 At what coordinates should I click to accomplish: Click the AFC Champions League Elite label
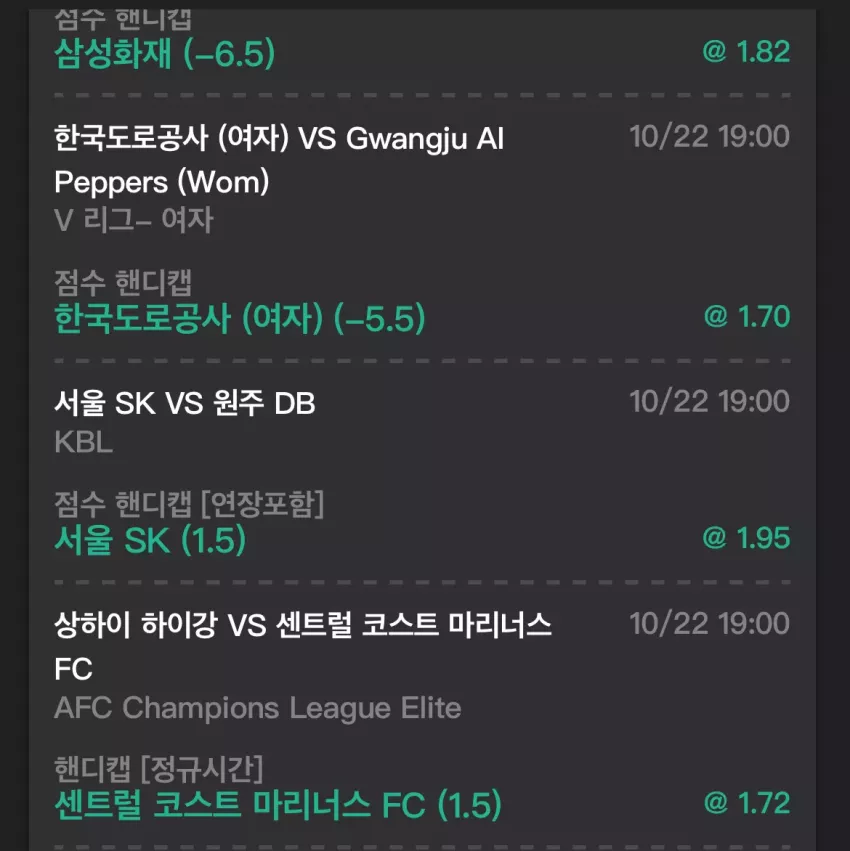point(258,708)
